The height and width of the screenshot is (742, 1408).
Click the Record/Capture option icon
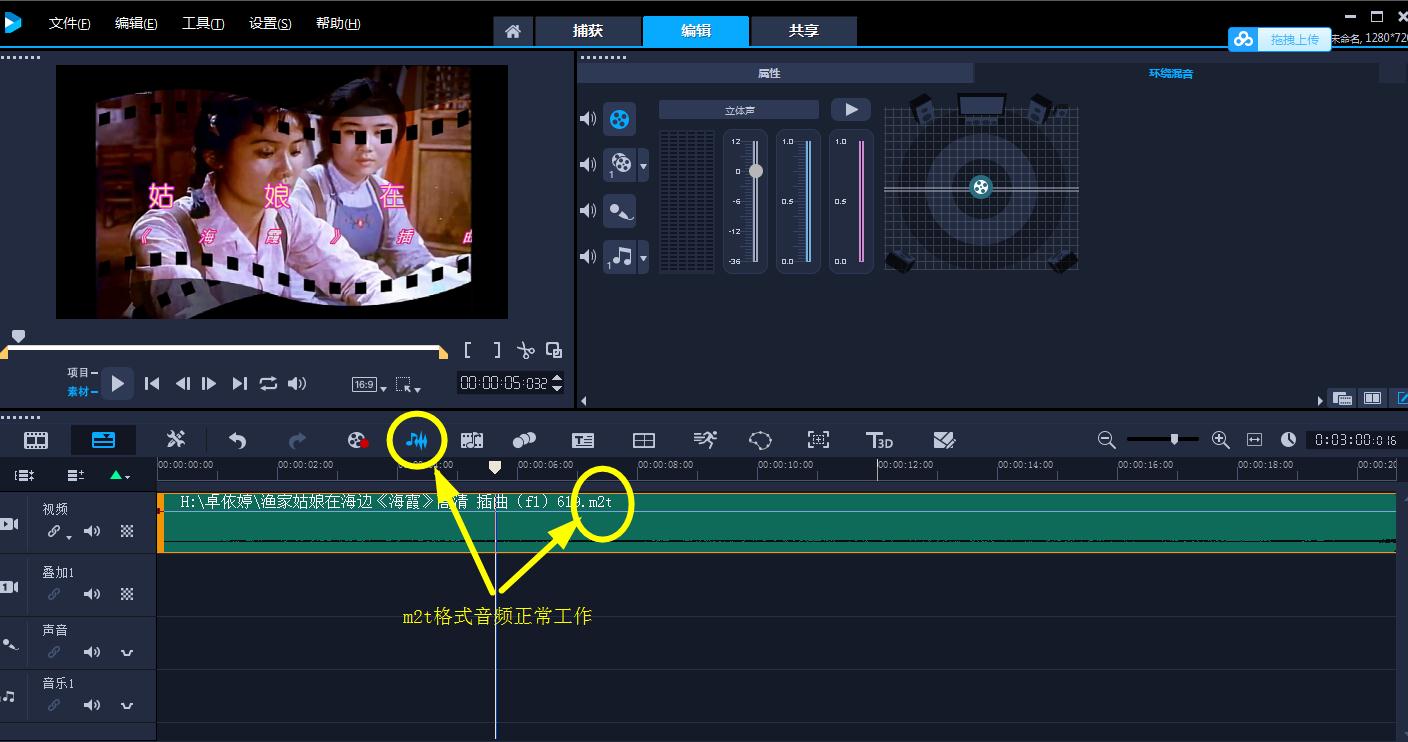pyautogui.click(x=357, y=440)
